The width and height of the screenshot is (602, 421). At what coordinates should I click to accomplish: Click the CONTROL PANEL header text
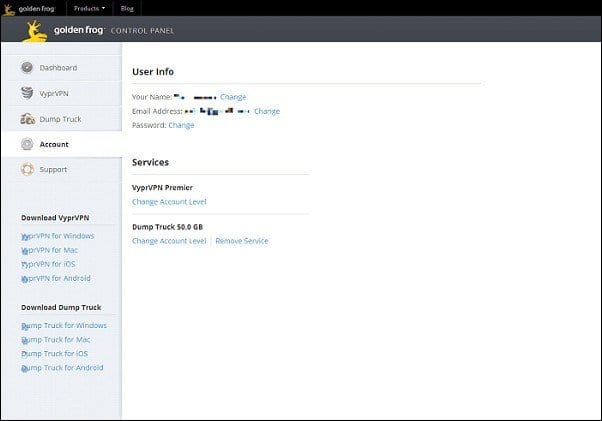click(x=142, y=31)
